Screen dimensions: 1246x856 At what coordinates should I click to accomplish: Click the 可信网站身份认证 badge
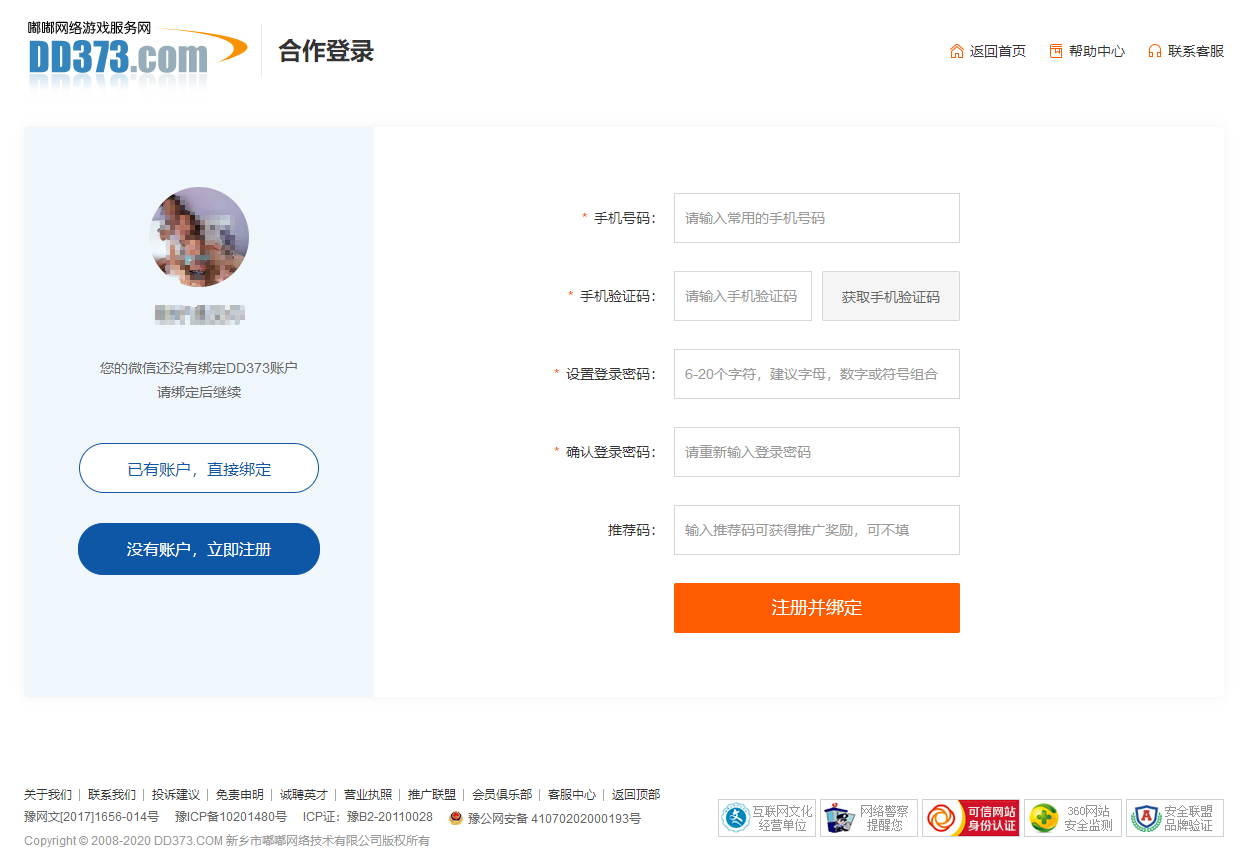(x=971, y=818)
